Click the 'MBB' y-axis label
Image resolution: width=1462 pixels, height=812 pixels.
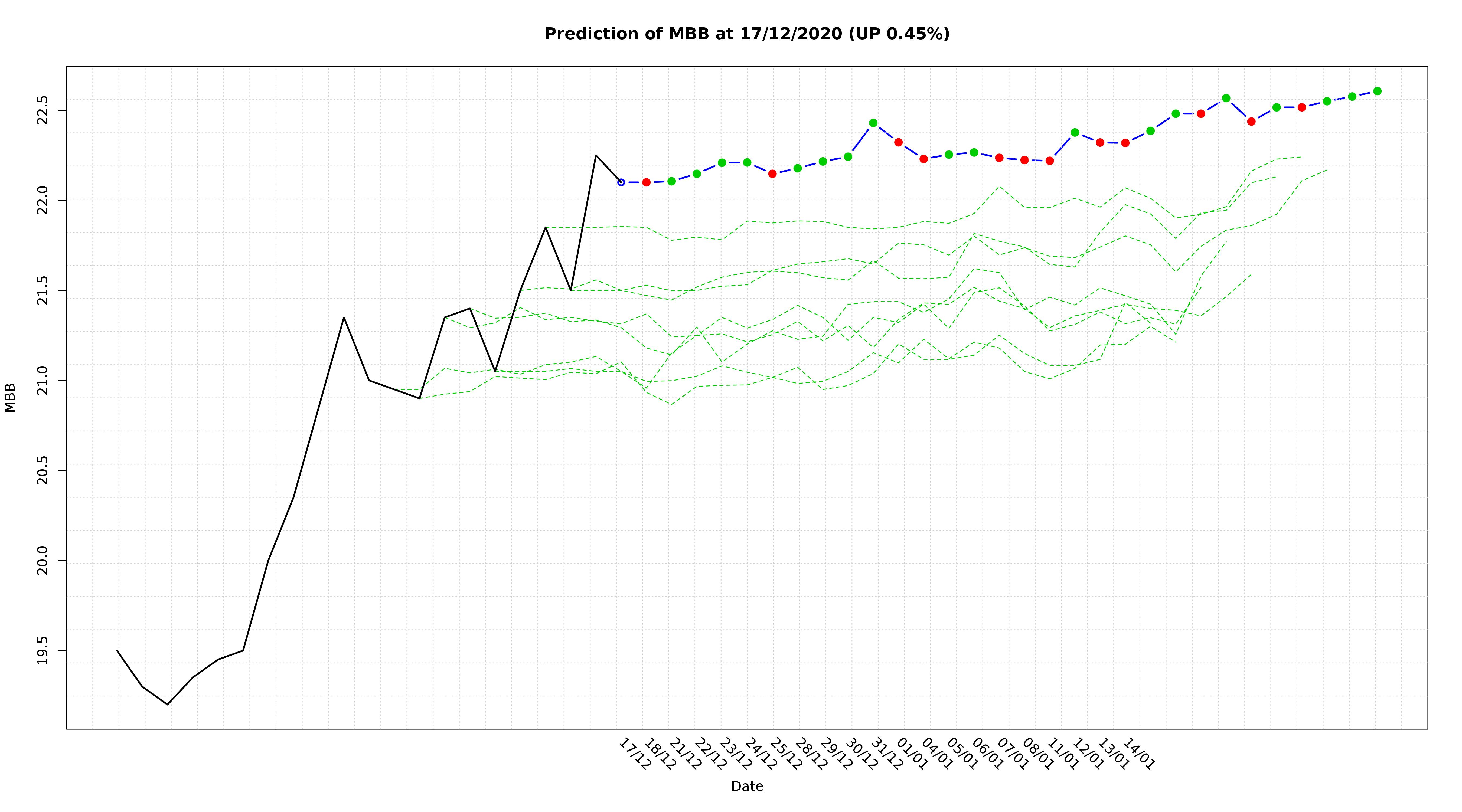click(x=10, y=397)
